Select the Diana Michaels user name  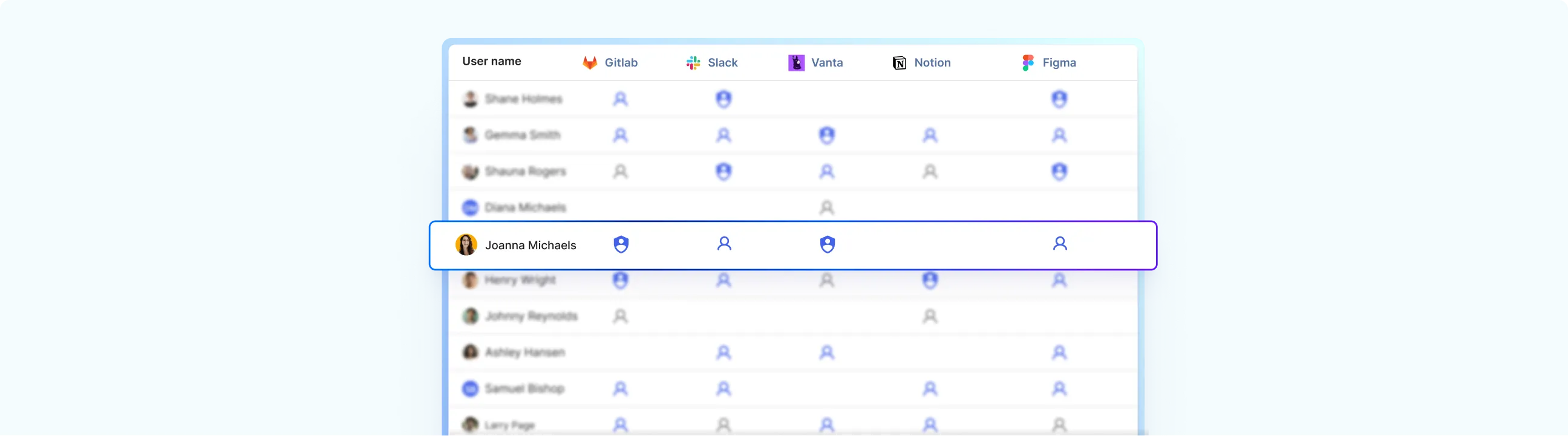[x=525, y=208]
